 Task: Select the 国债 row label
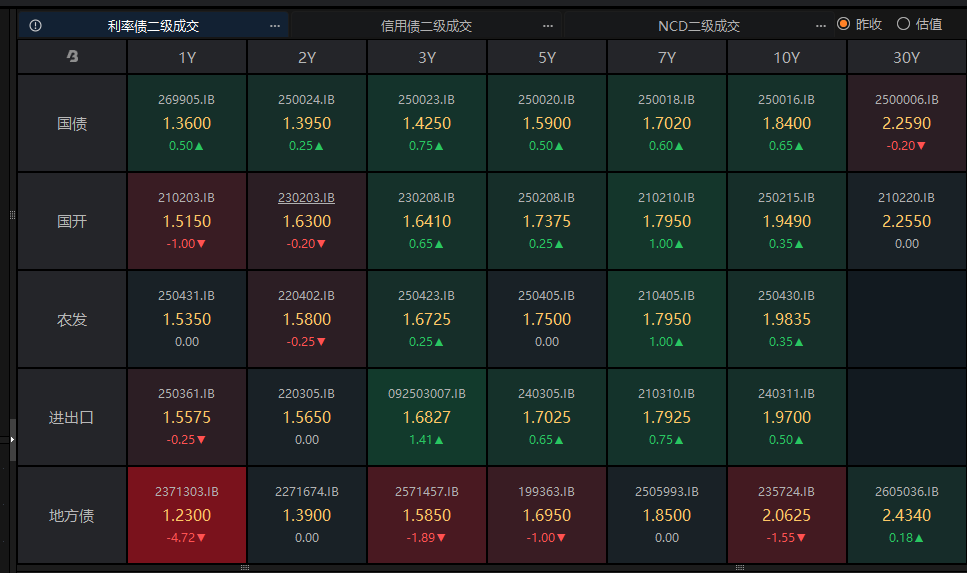click(x=72, y=123)
